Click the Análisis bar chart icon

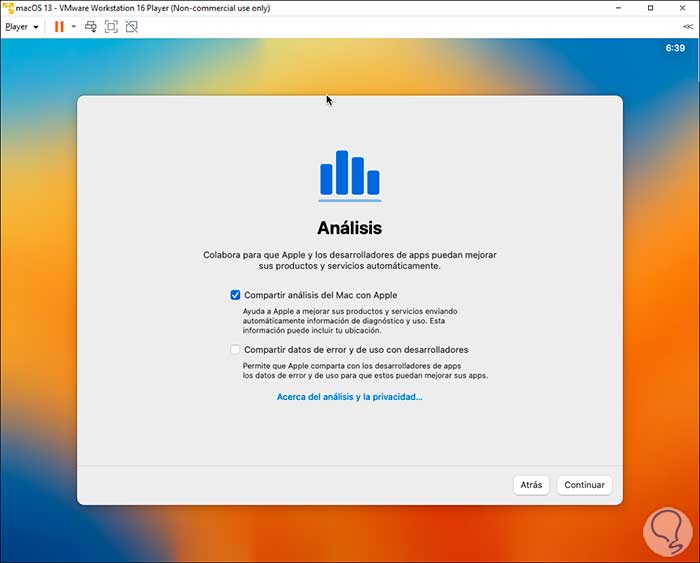350,176
